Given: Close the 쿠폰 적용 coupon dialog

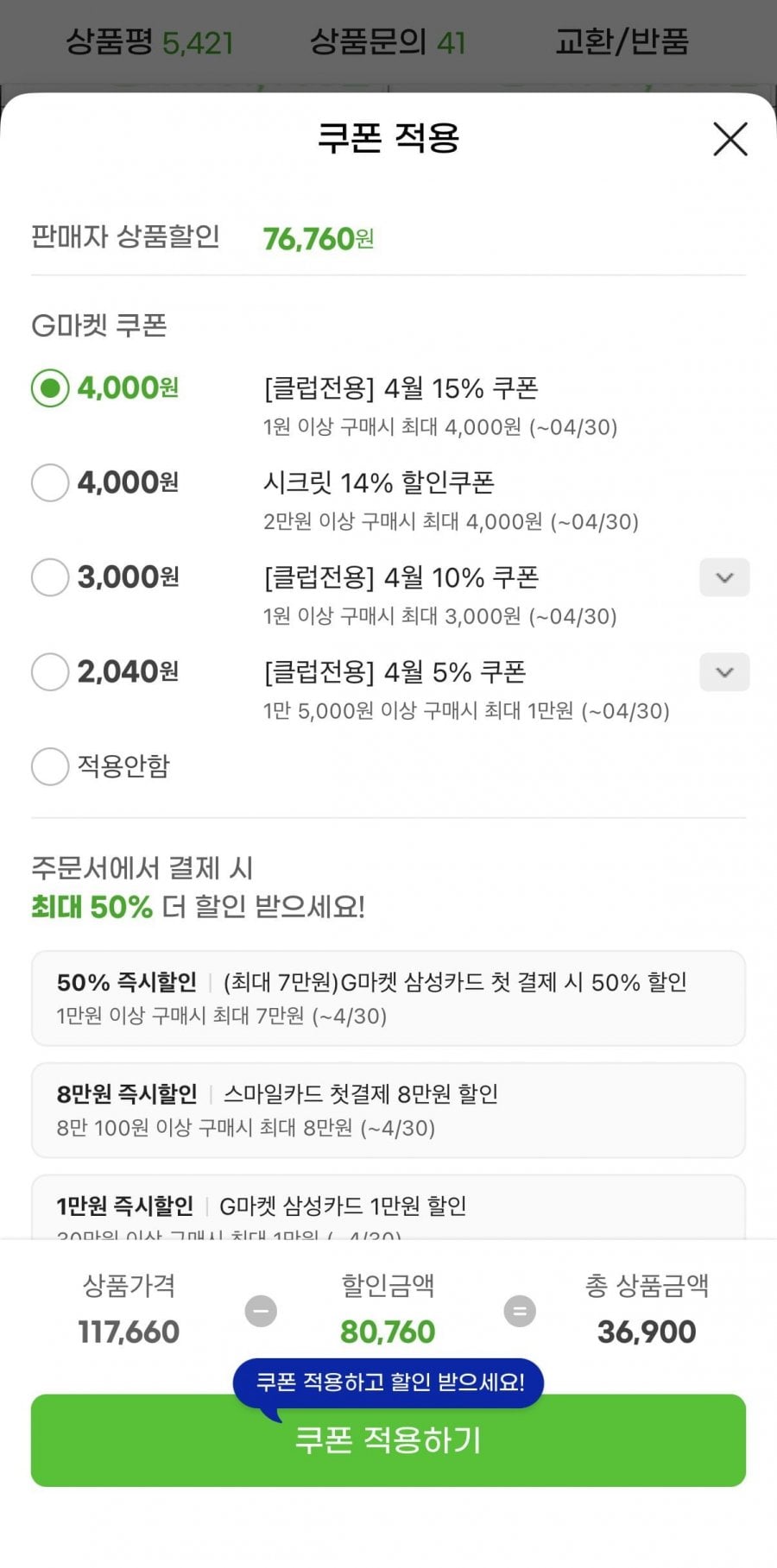Looking at the screenshot, I should [730, 139].
